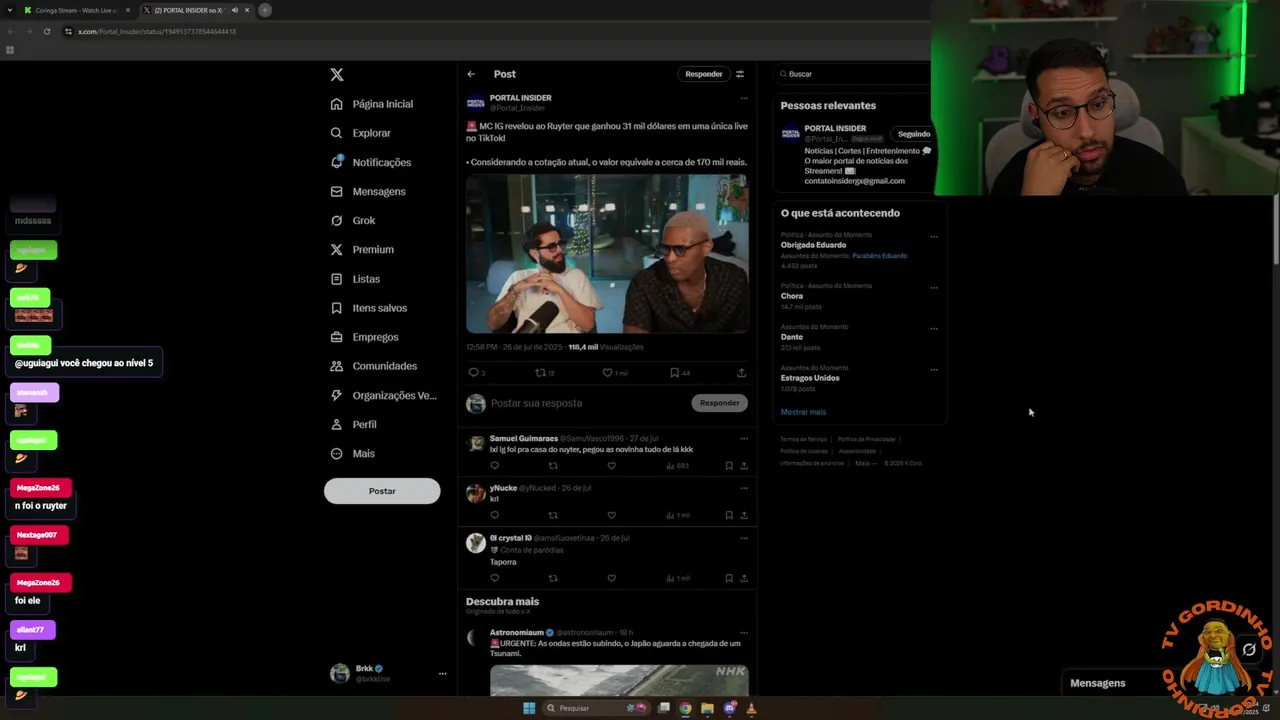
Task: Bookmark the Samuel Guimaraes reply
Action: [x=729, y=466]
